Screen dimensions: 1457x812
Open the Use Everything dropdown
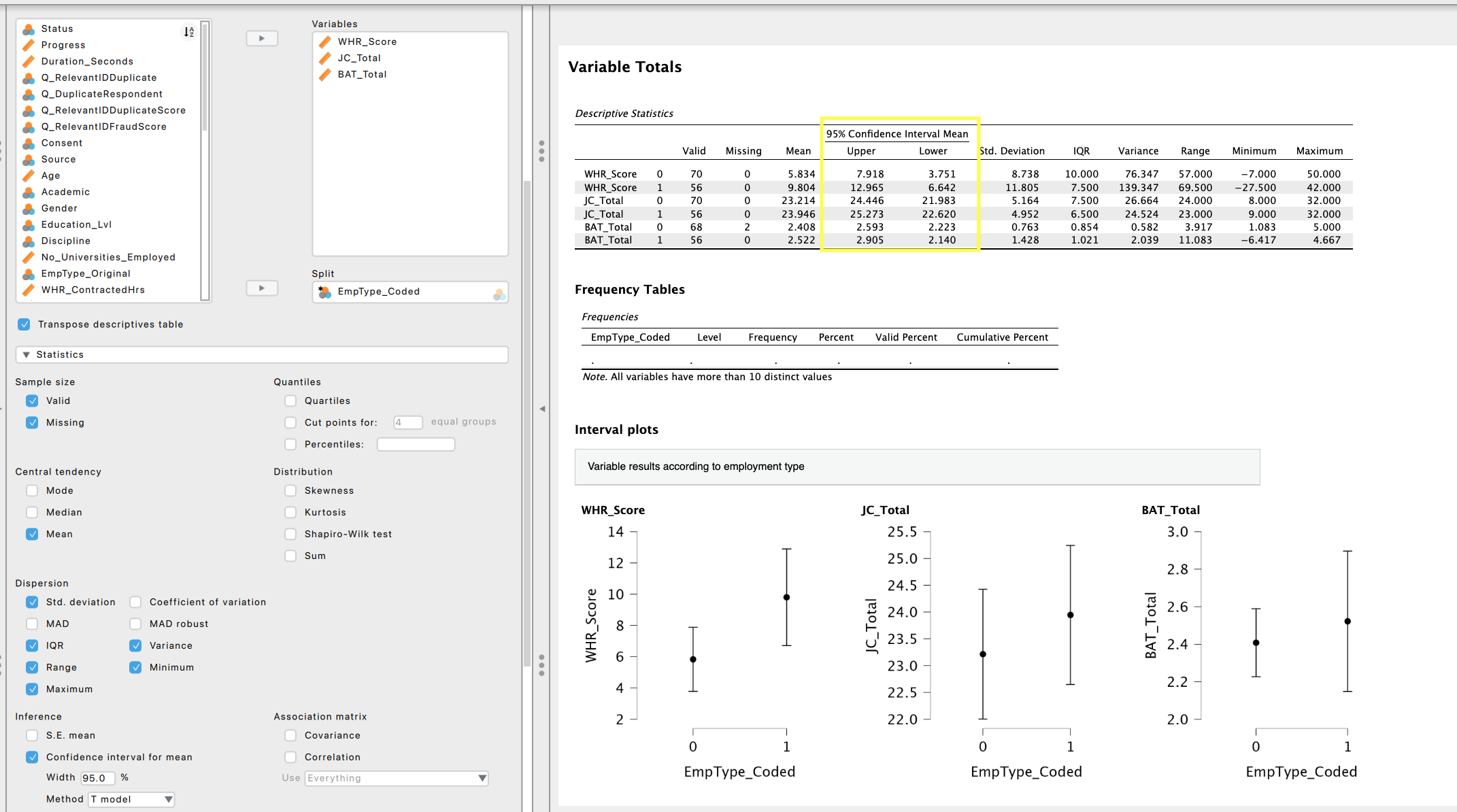pos(396,778)
